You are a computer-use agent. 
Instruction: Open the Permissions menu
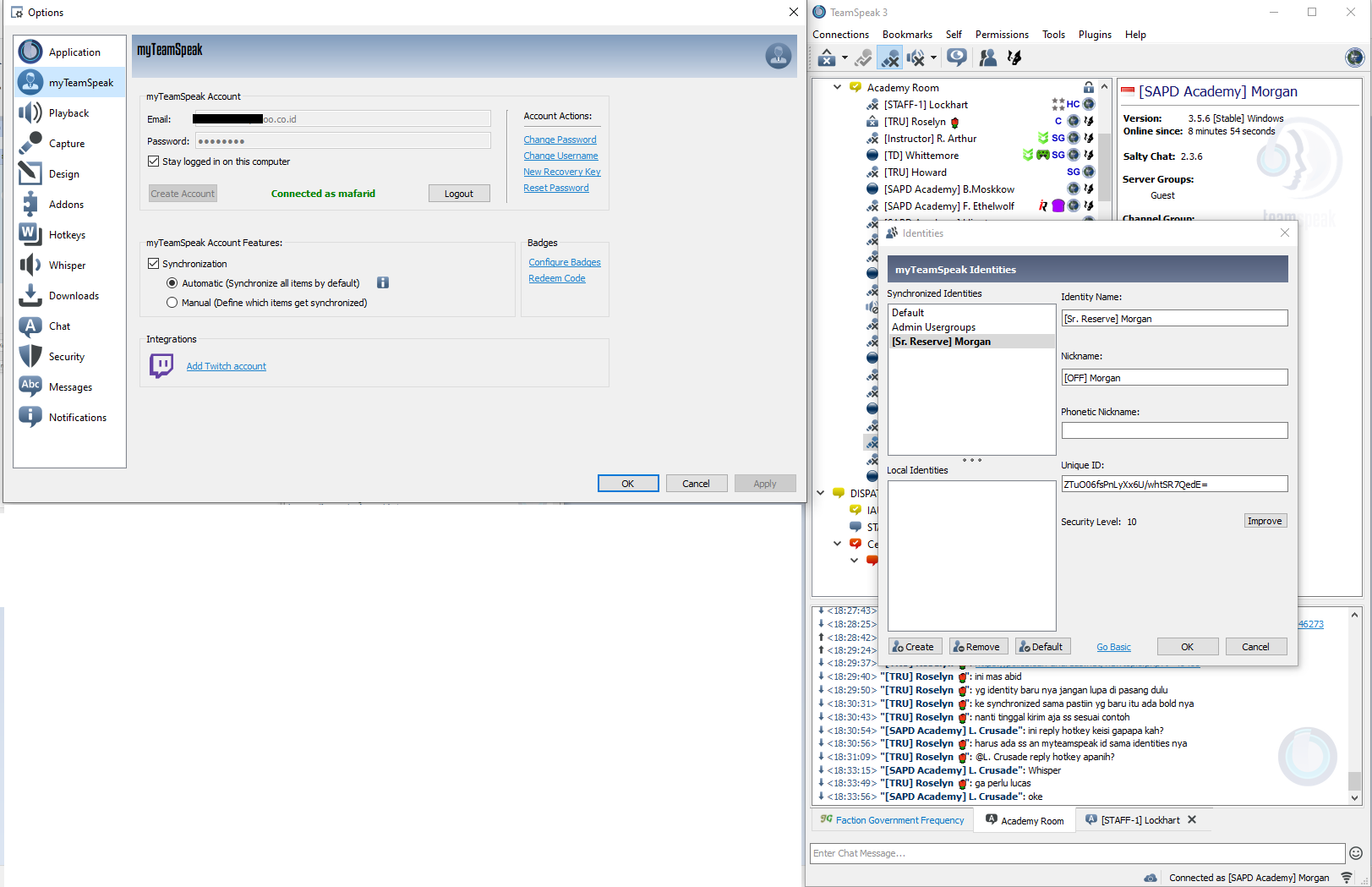tap(1002, 35)
